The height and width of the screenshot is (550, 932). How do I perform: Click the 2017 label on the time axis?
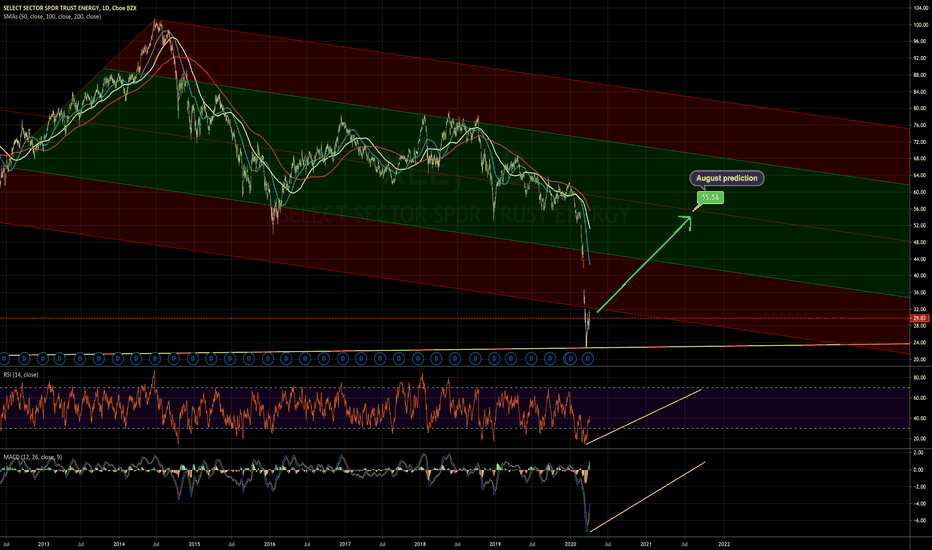[x=345, y=543]
